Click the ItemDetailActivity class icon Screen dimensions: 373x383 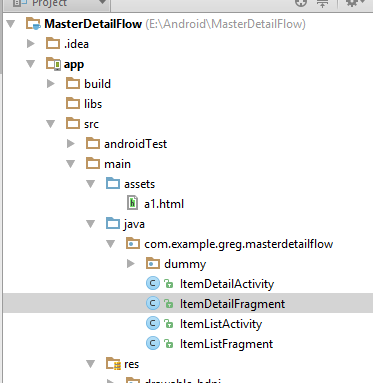pyautogui.click(x=153, y=284)
